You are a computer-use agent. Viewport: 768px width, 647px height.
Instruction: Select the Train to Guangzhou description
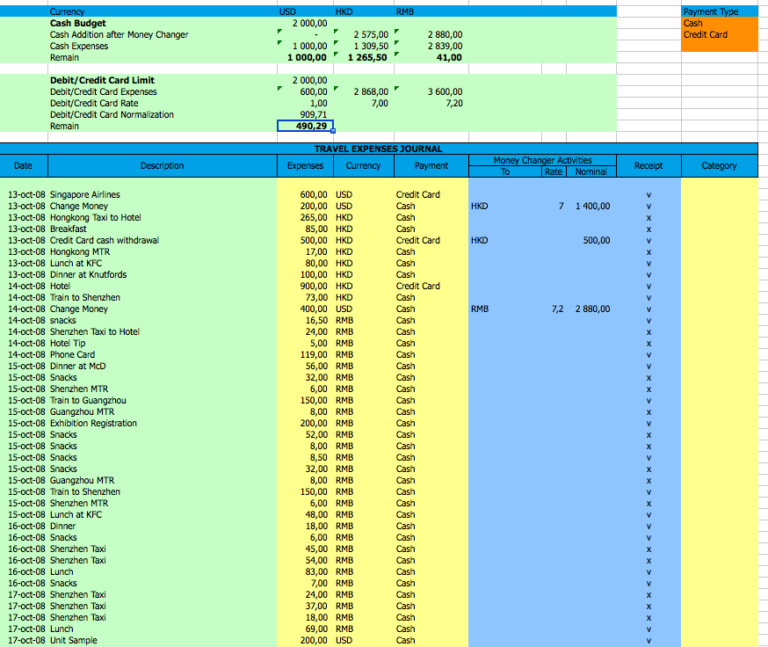click(x=88, y=400)
